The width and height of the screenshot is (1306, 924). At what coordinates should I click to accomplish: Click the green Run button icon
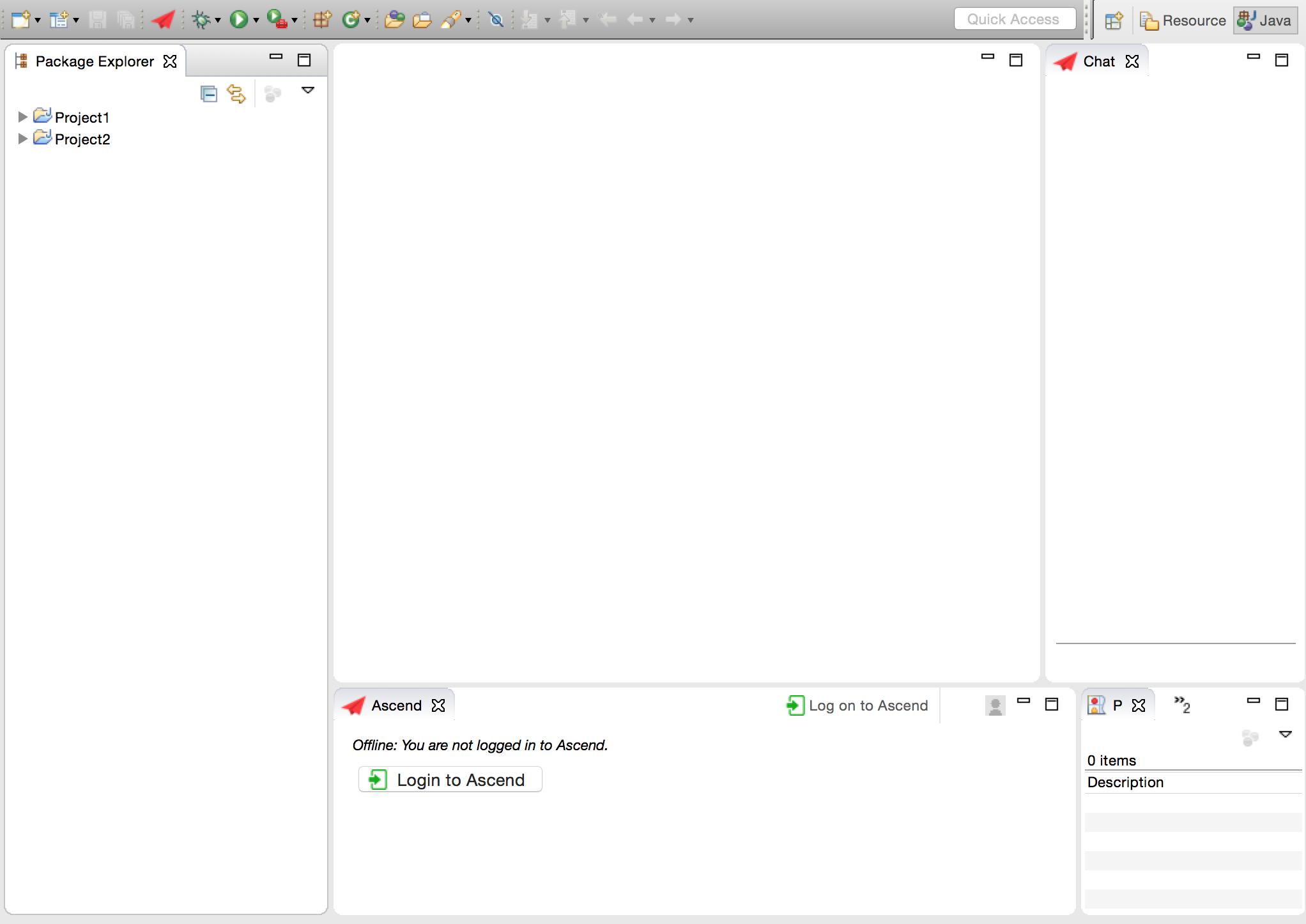point(241,19)
